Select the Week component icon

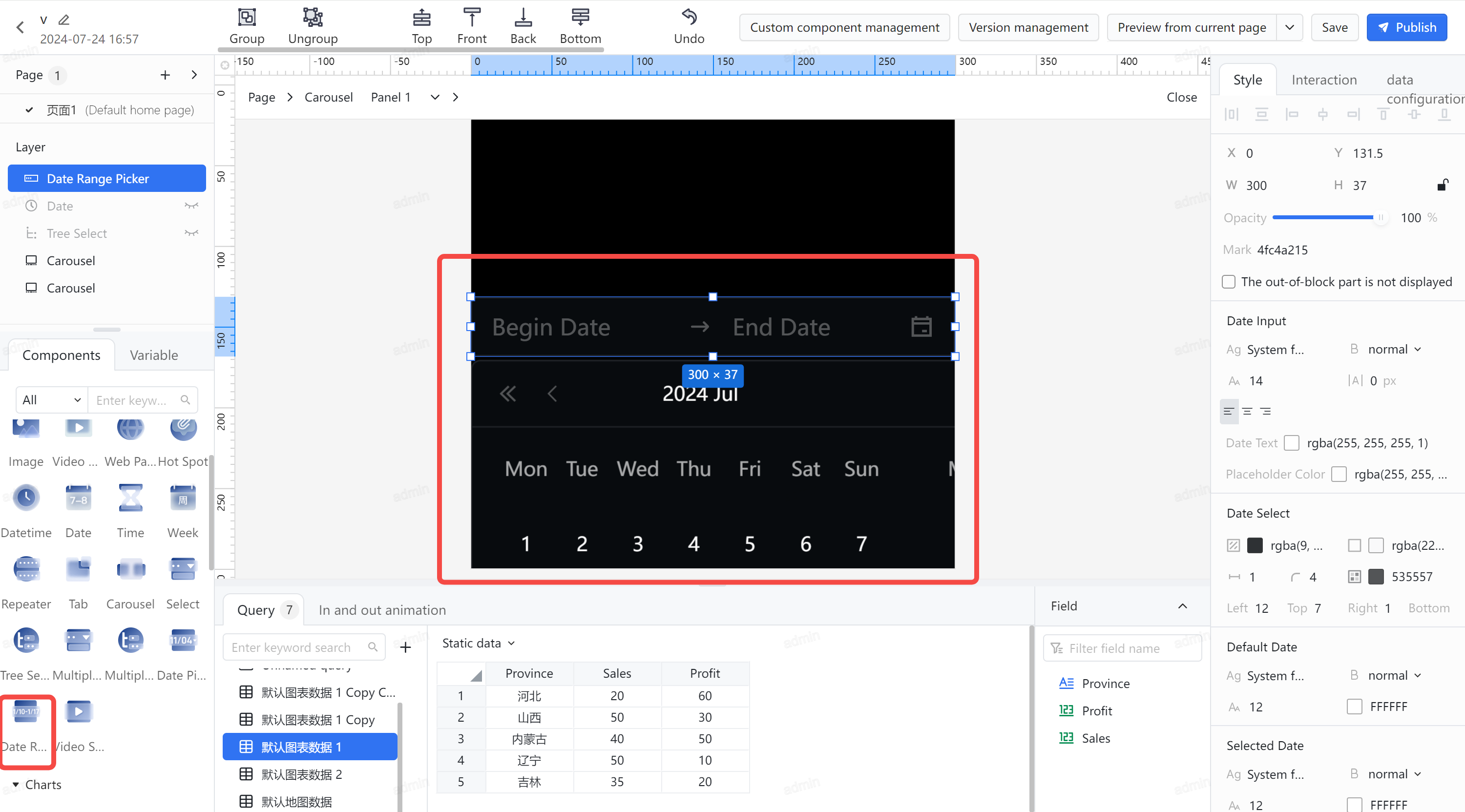pyautogui.click(x=183, y=498)
